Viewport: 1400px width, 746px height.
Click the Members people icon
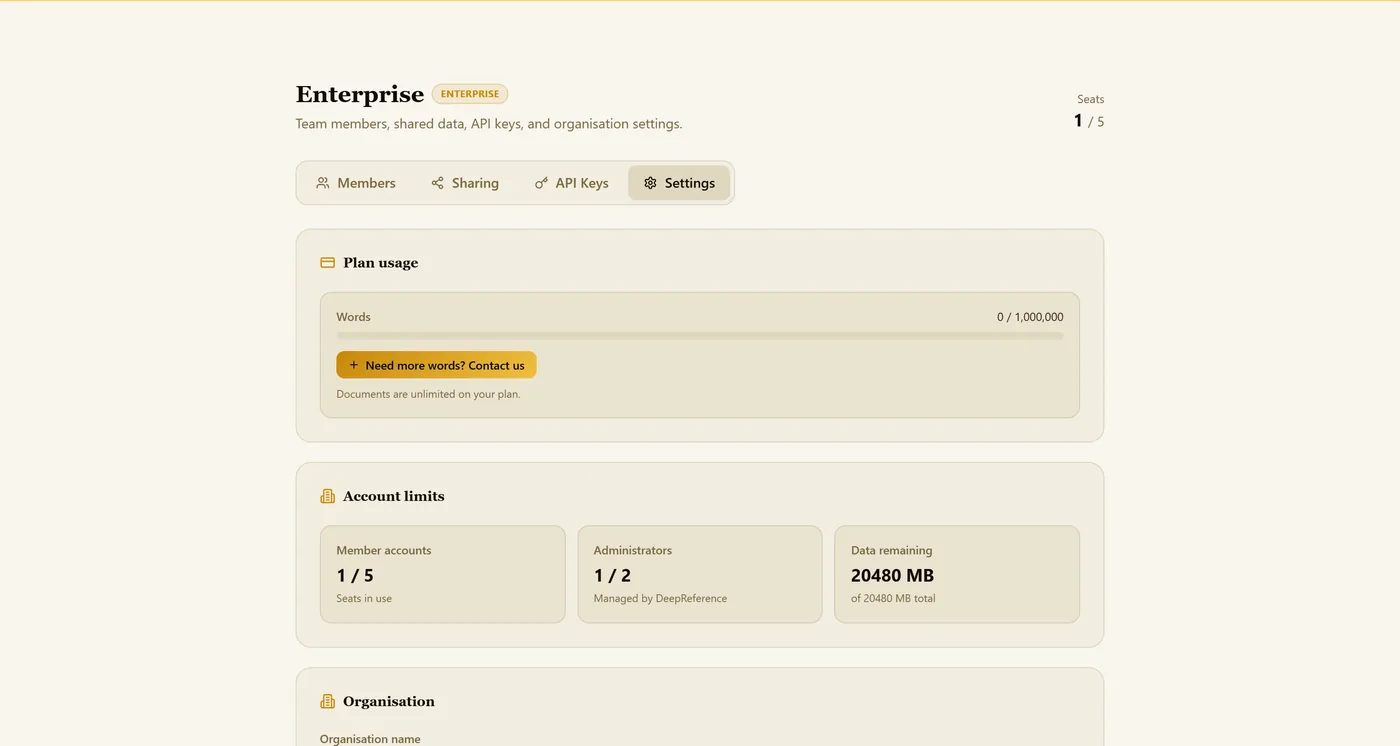[x=323, y=183]
